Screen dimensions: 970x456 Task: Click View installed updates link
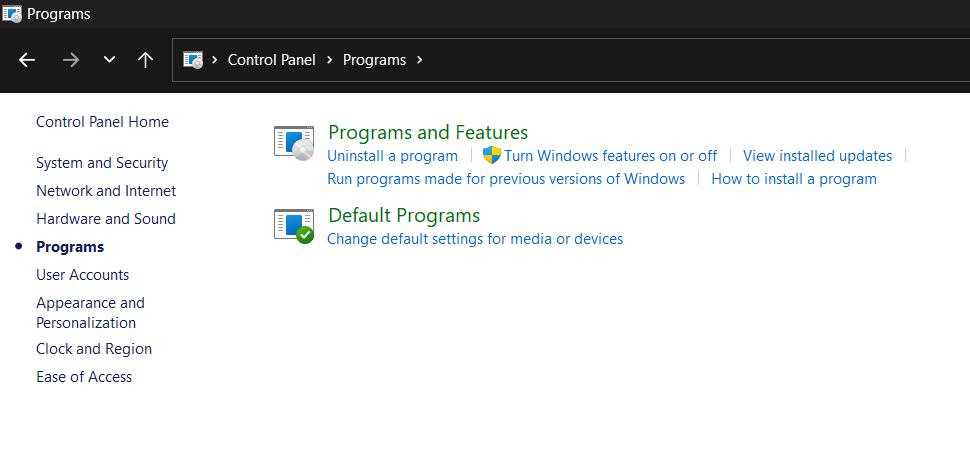pyautogui.click(x=817, y=156)
